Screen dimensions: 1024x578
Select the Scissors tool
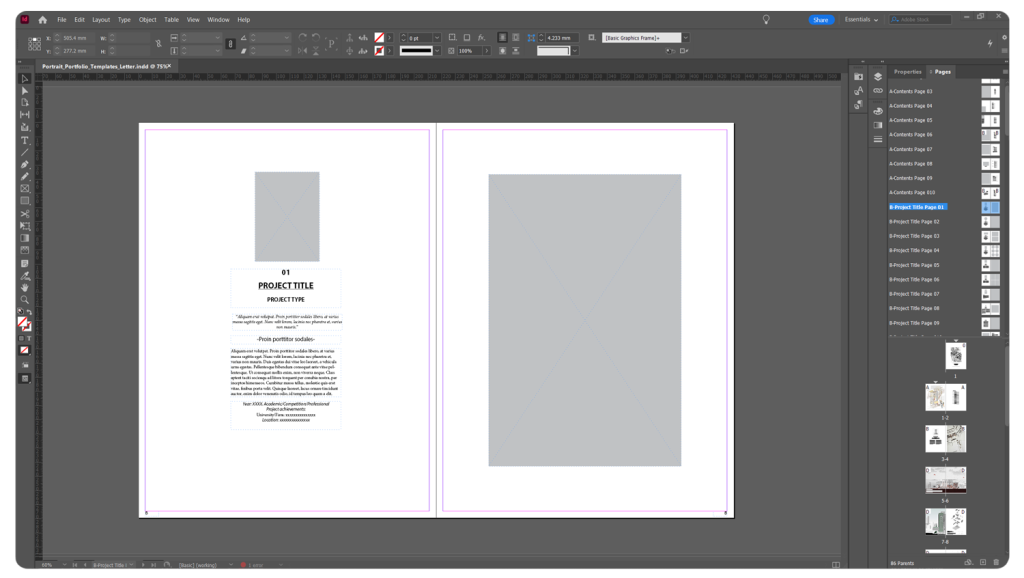tap(25, 214)
